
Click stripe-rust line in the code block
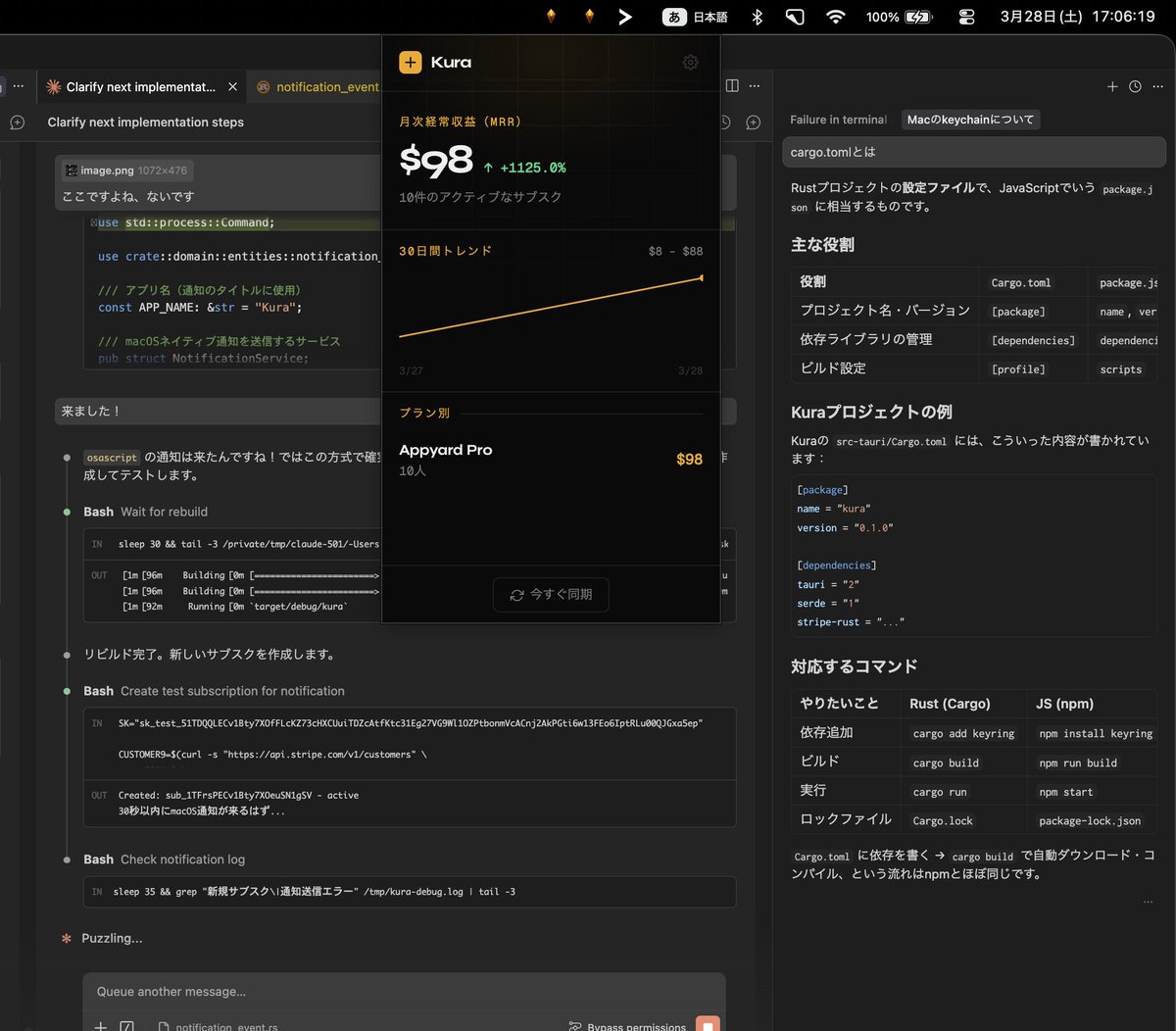click(x=851, y=622)
